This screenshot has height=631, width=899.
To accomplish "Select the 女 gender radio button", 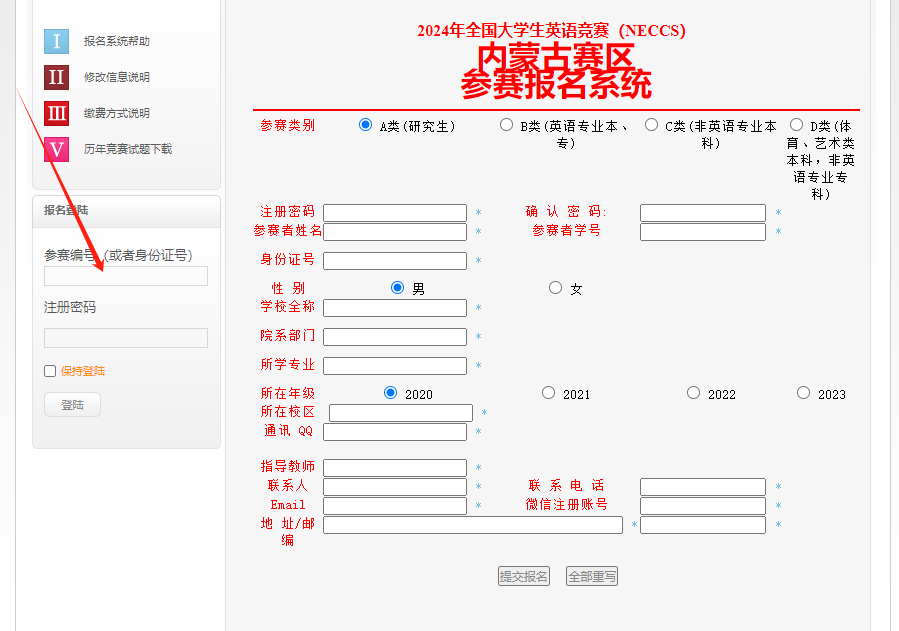I will click(556, 288).
